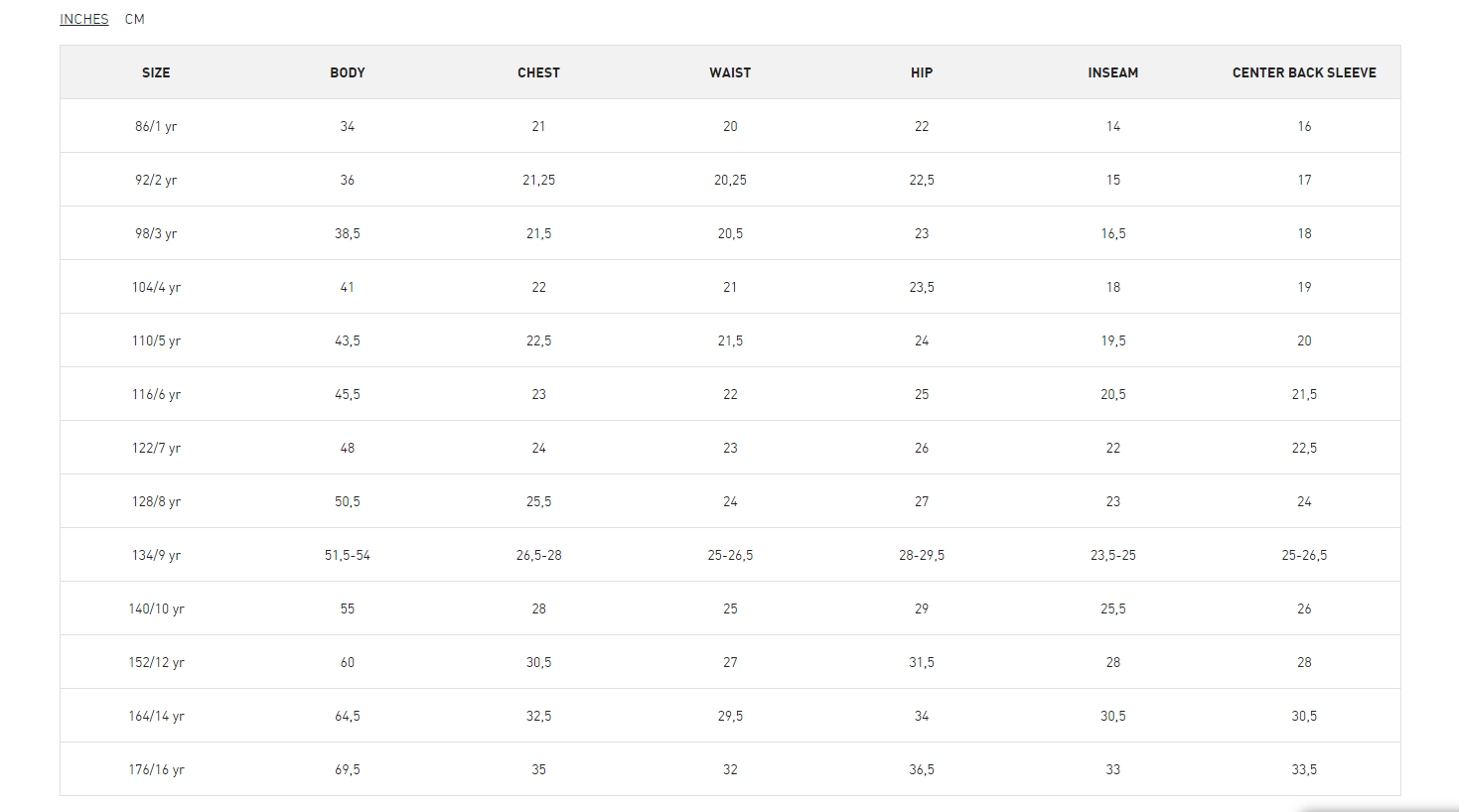Select the 86/1 yr size row
The height and width of the screenshot is (812, 1459).
point(730,126)
